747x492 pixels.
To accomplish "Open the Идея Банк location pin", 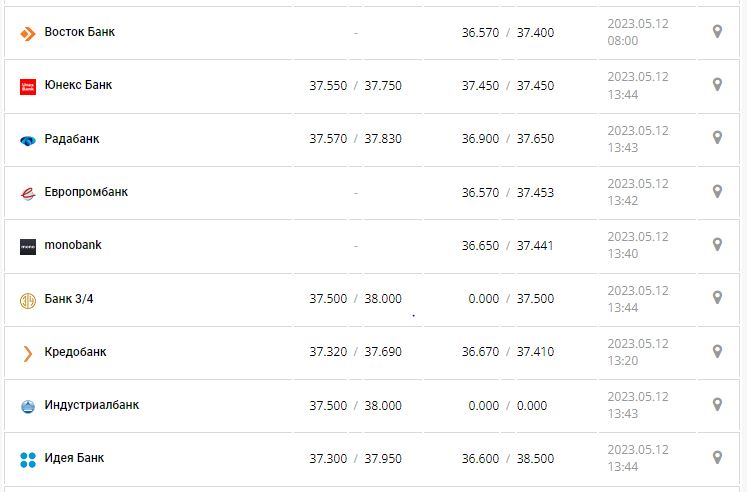I will (x=717, y=457).
